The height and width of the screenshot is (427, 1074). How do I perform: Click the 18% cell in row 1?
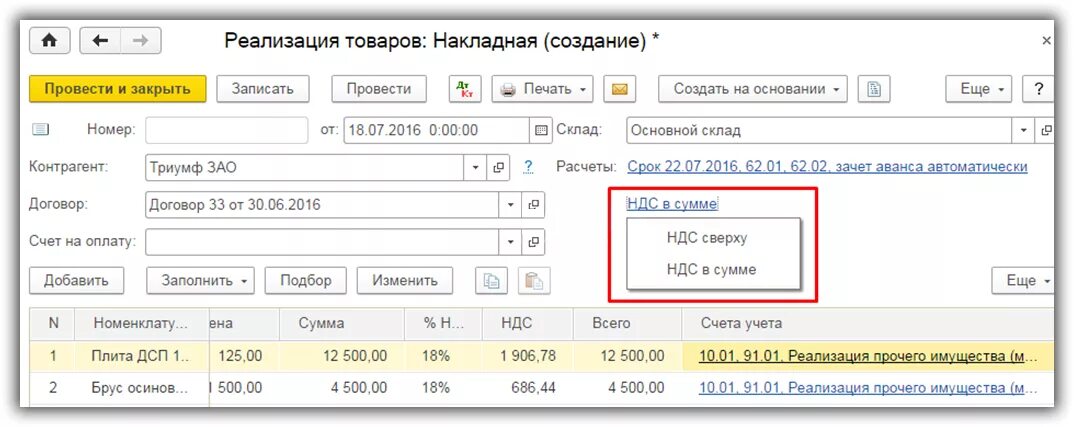tap(443, 356)
